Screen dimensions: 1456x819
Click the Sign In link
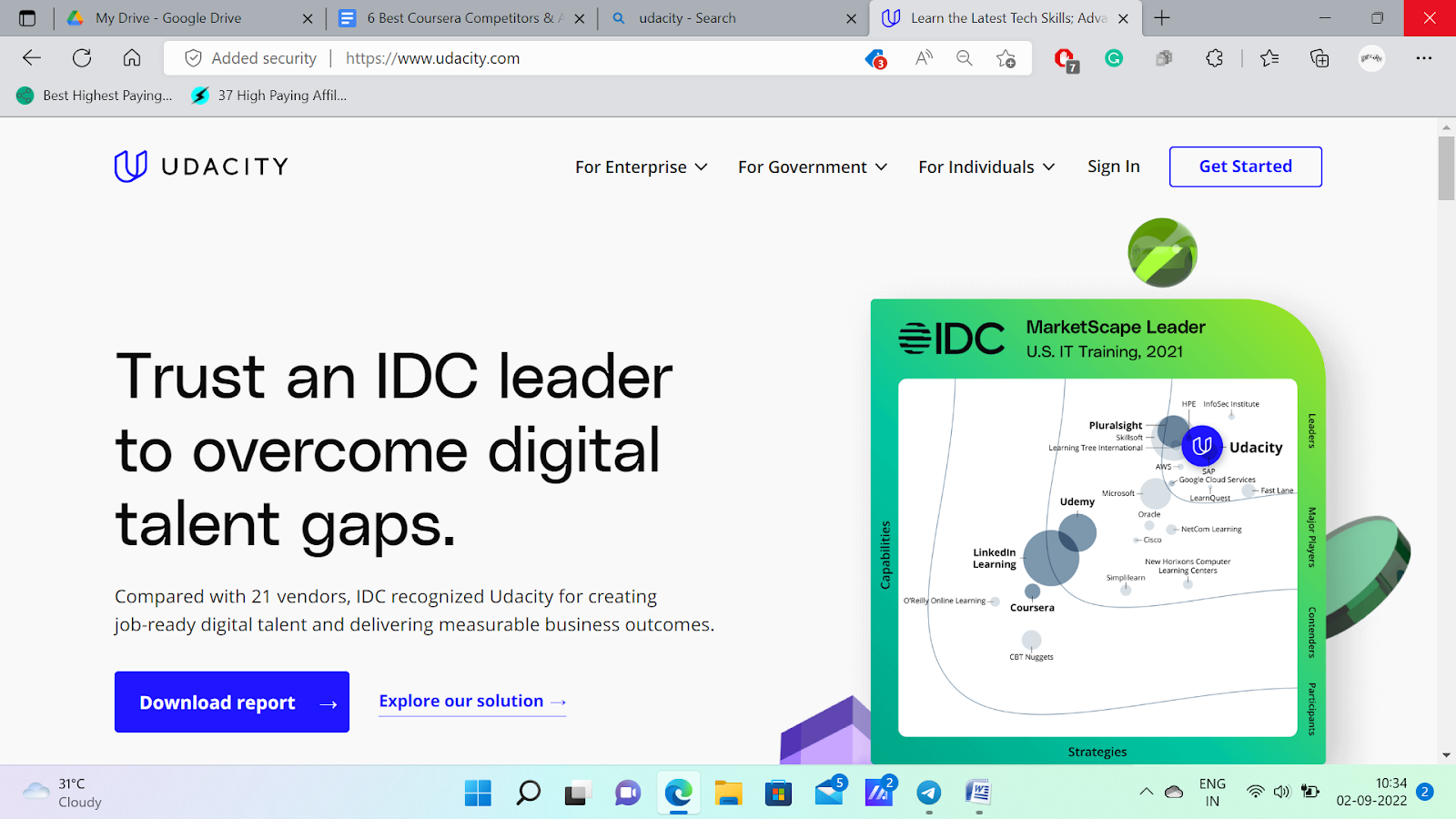(1113, 167)
